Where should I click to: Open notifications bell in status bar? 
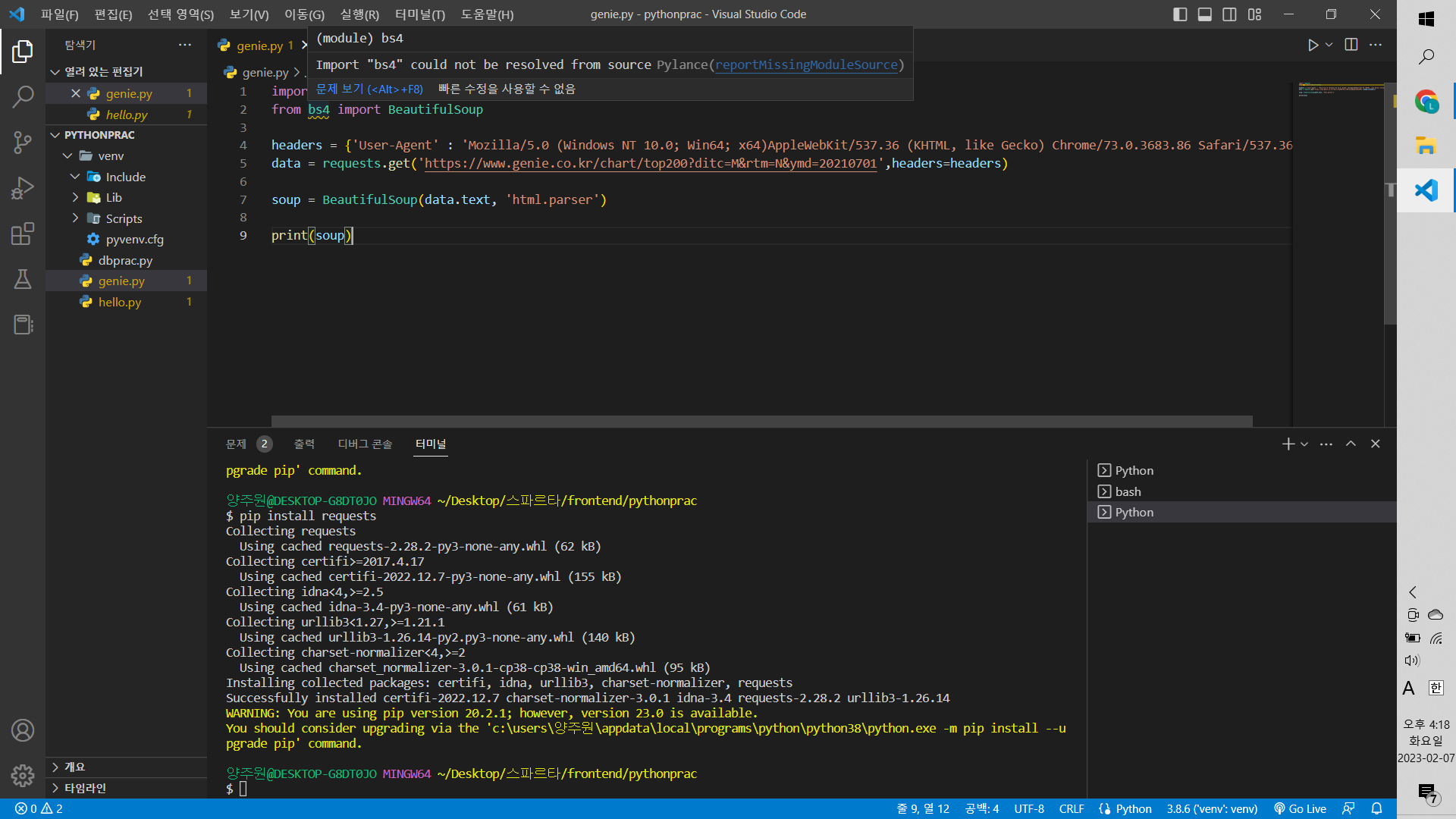pyautogui.click(x=1377, y=808)
